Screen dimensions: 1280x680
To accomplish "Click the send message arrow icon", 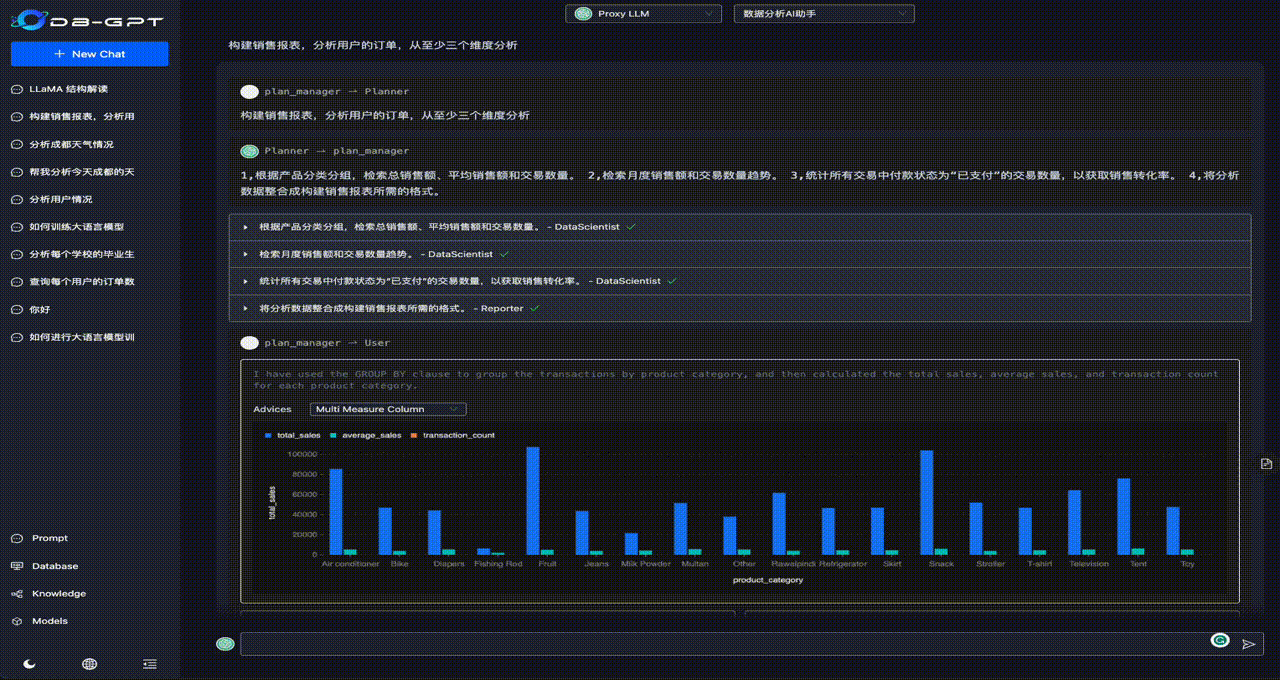I will [1248, 644].
